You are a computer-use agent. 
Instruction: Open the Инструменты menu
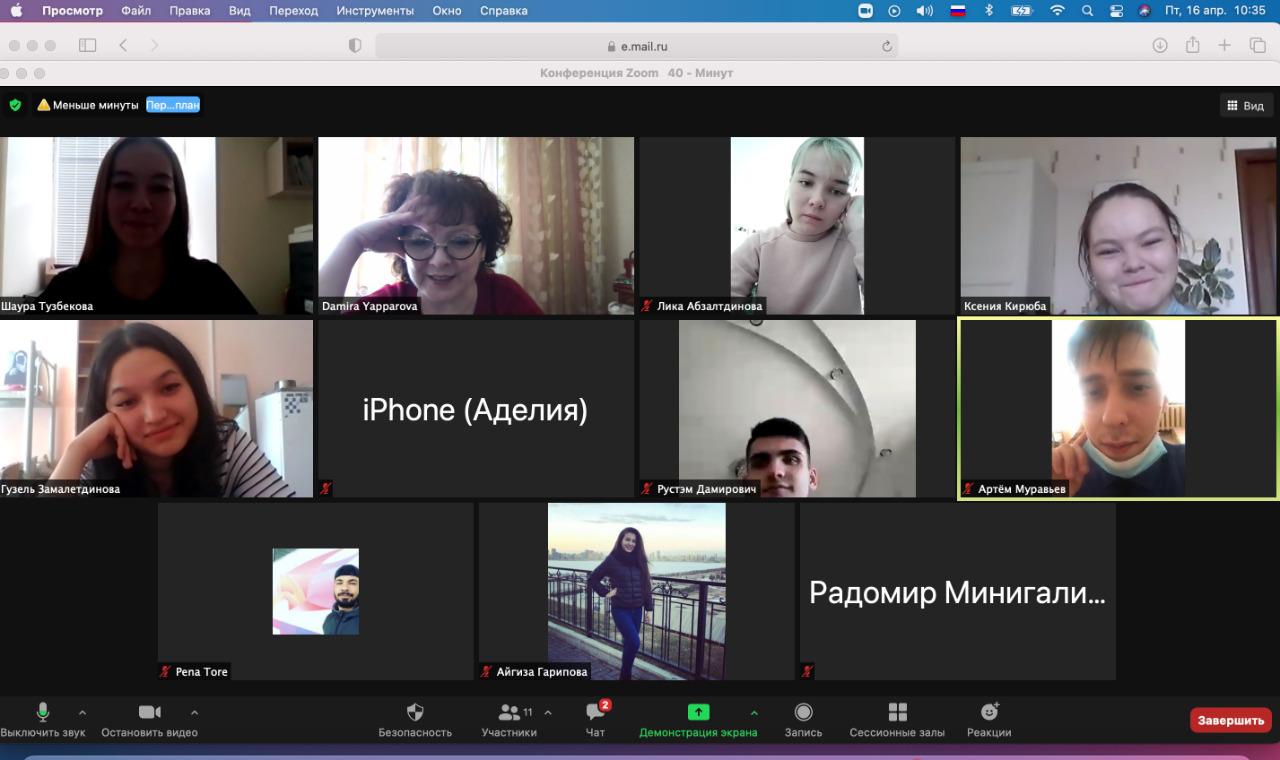click(375, 11)
